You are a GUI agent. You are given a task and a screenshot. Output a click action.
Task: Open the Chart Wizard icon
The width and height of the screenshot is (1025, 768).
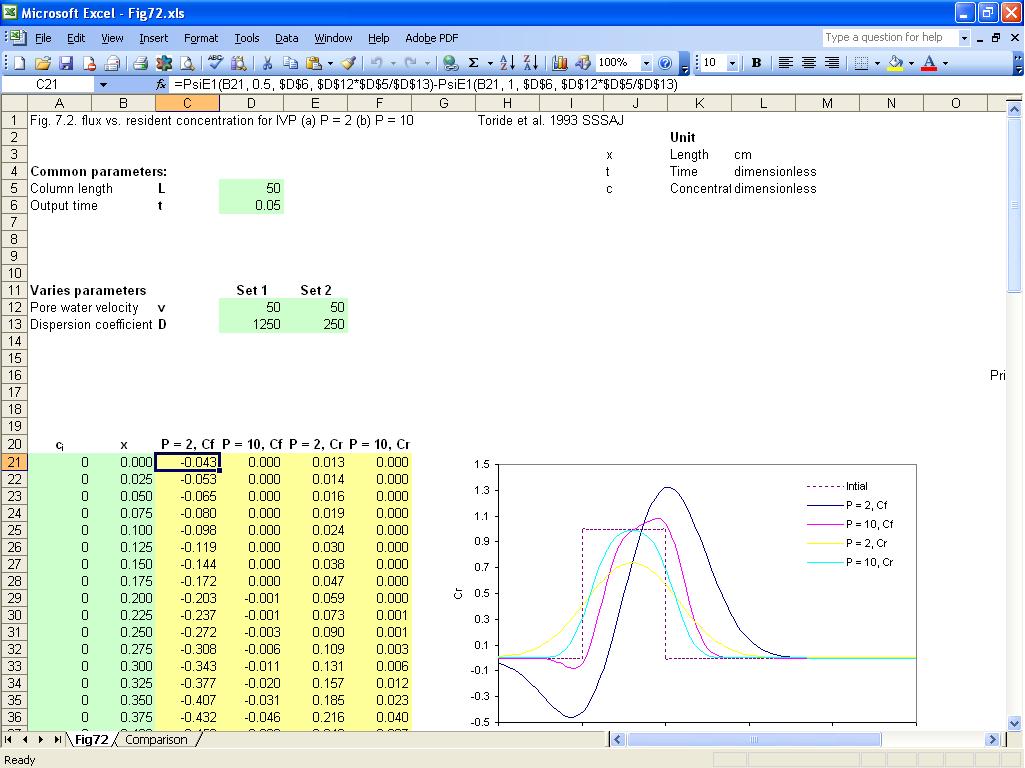(559, 64)
